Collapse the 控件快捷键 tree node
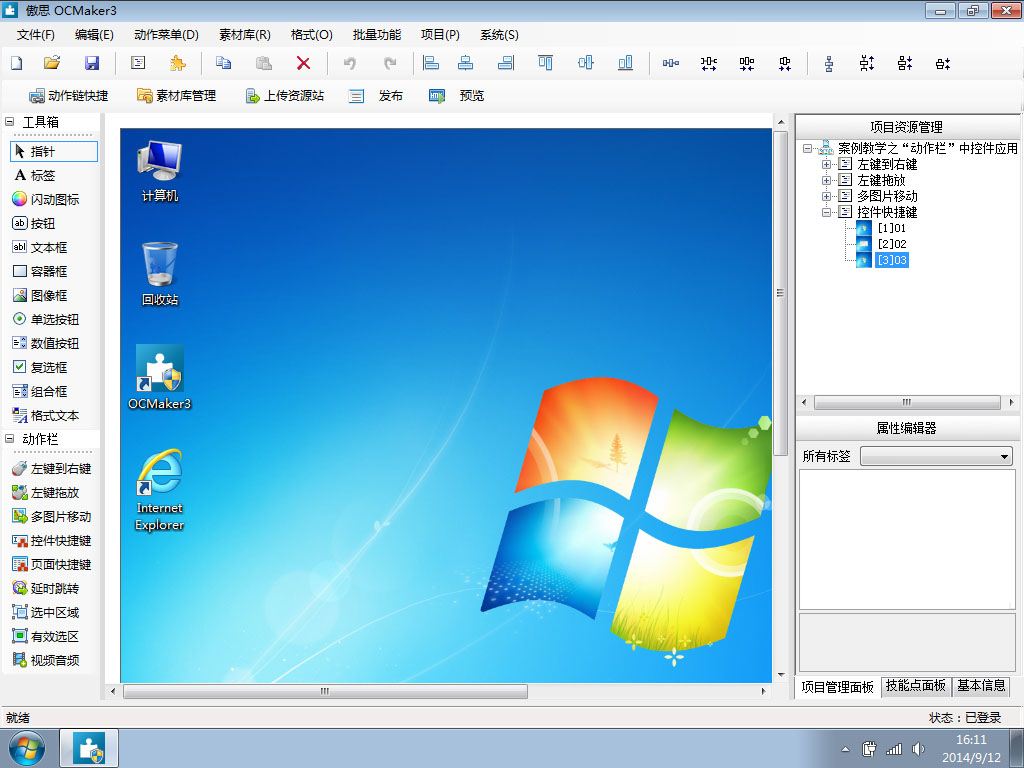The width and height of the screenshot is (1024, 768). [x=826, y=212]
